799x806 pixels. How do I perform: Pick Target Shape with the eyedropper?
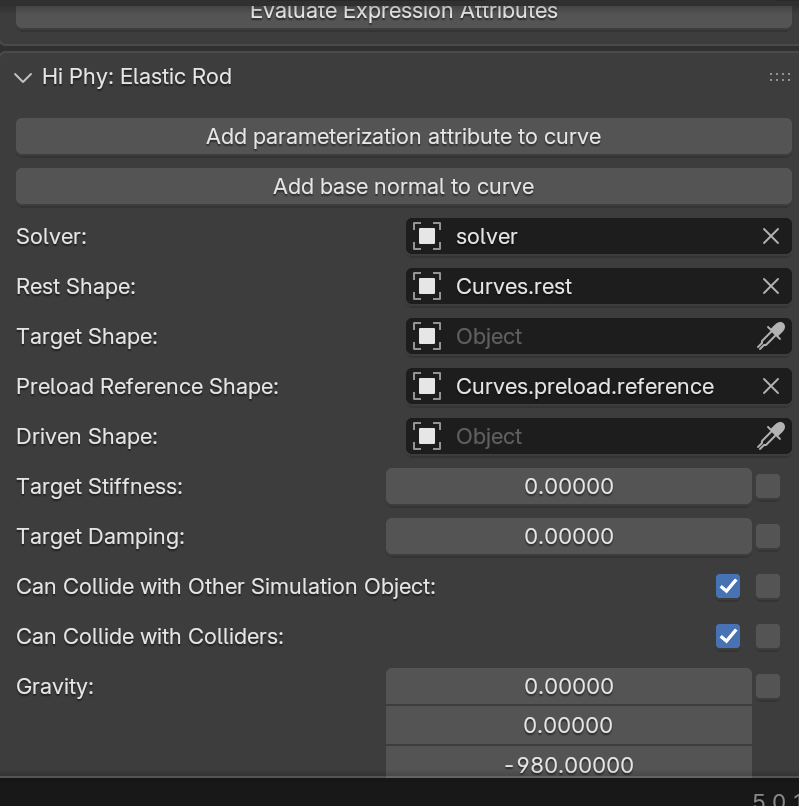click(770, 336)
